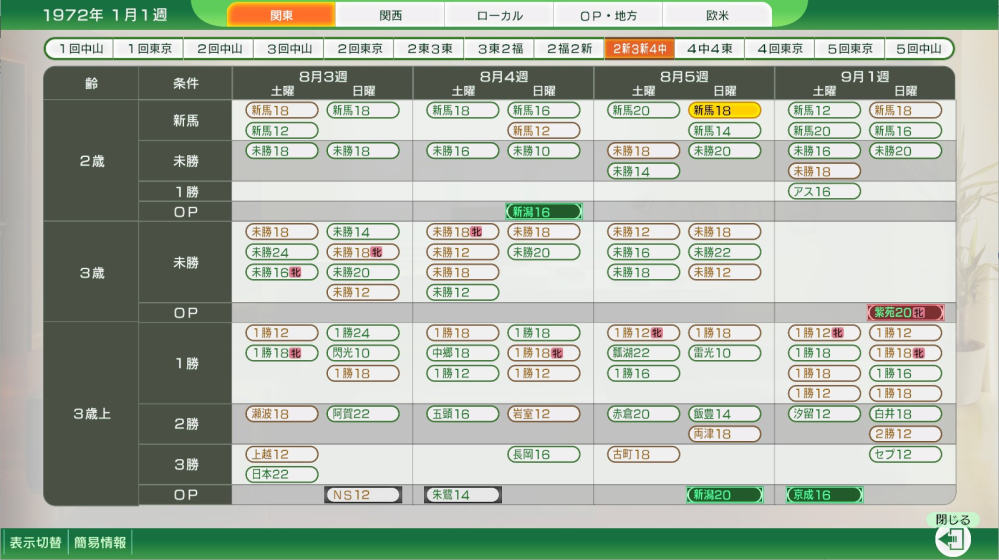
Task: Select the 2回東京 meeting tab
Action: click(x=359, y=48)
